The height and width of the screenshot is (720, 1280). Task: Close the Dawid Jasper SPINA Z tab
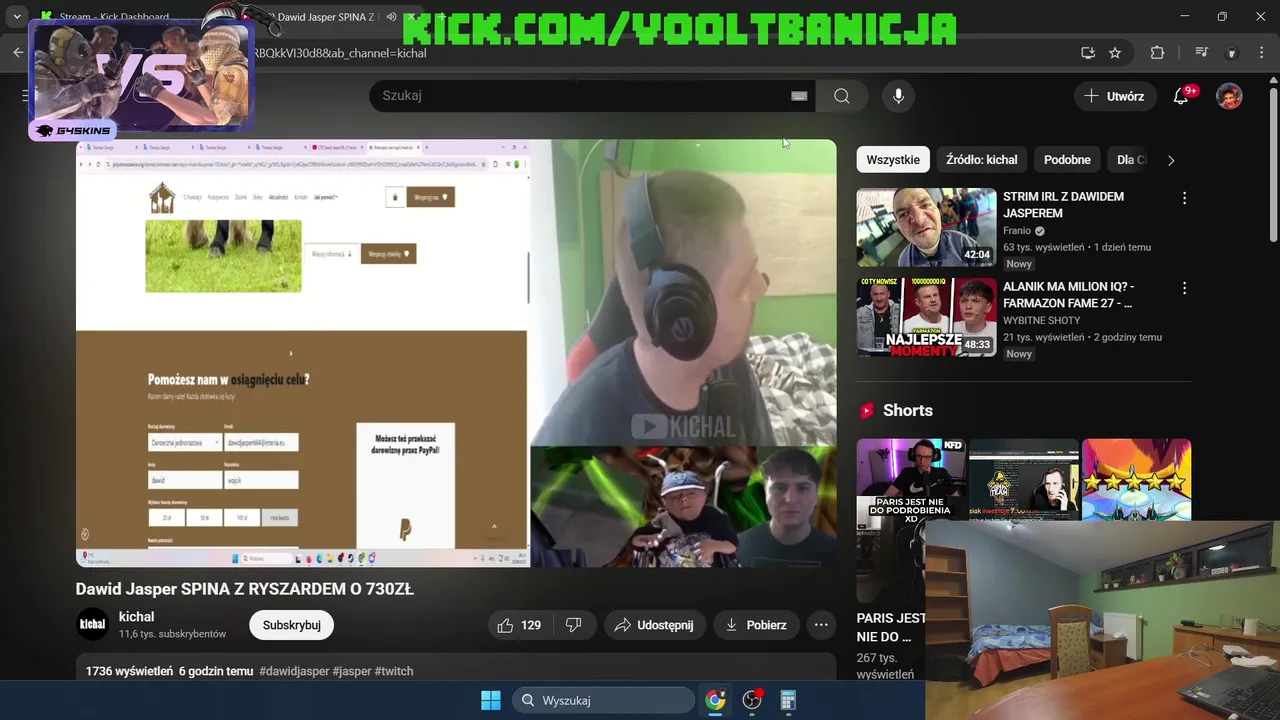[411, 17]
